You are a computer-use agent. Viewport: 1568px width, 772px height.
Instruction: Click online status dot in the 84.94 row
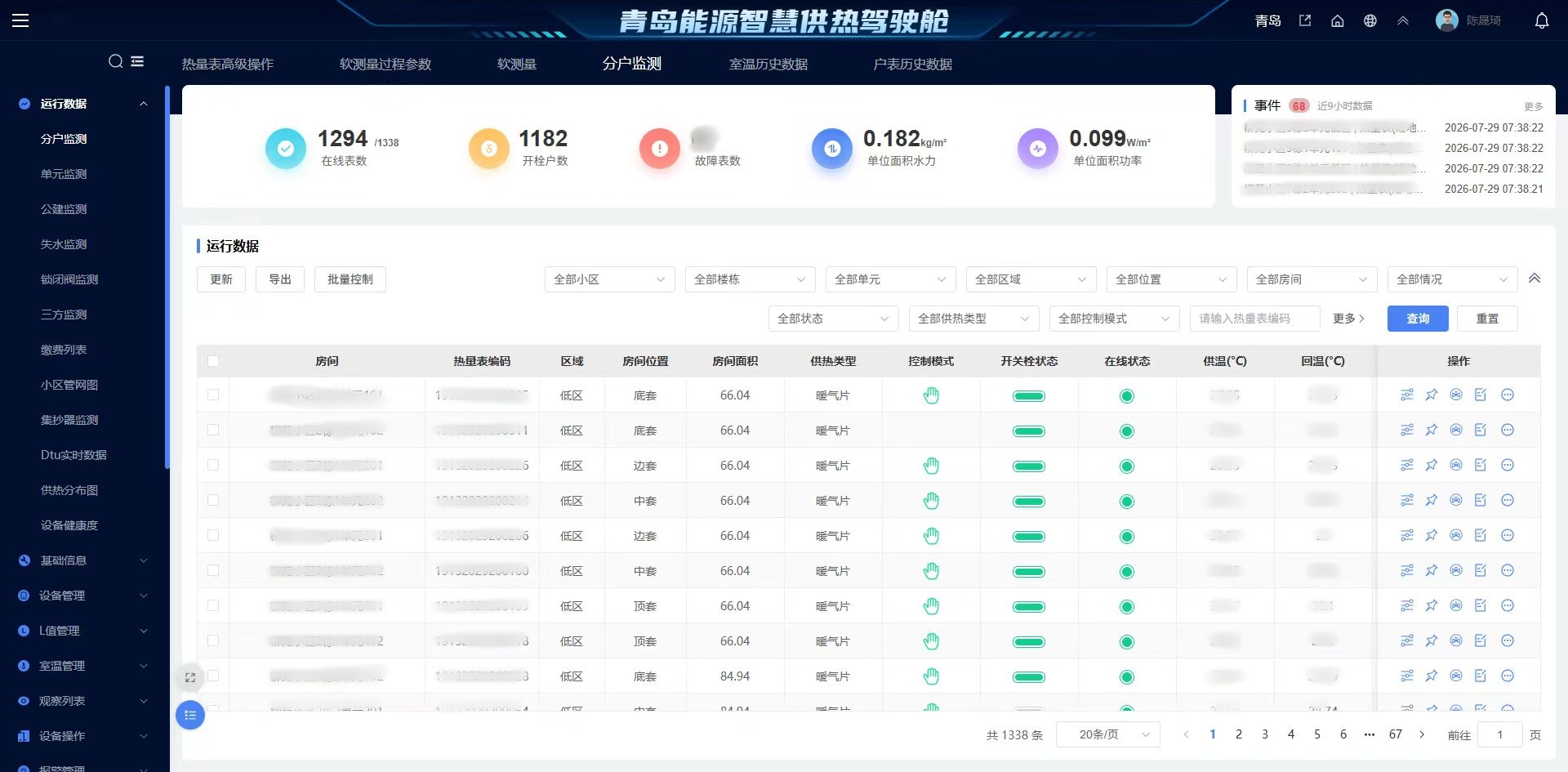point(1127,677)
